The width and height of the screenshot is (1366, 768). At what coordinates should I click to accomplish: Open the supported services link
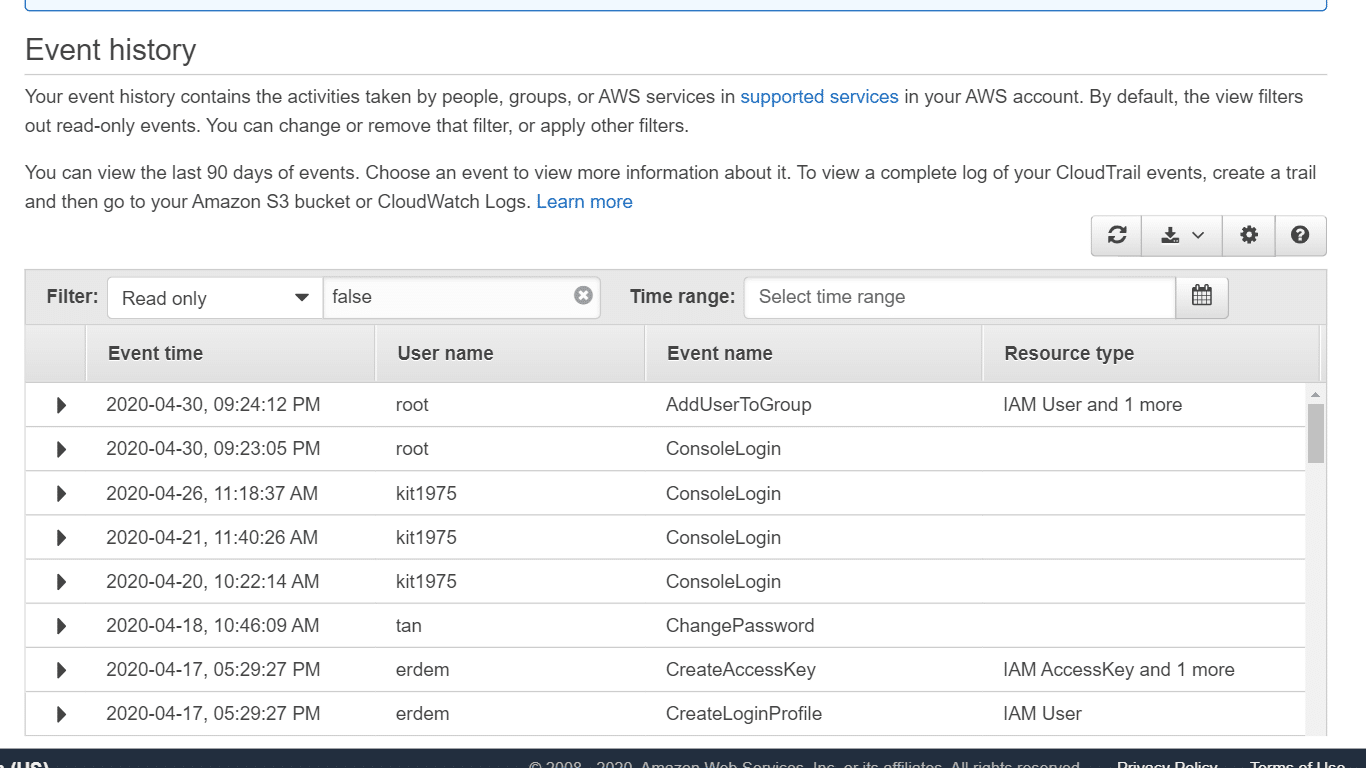pos(819,97)
